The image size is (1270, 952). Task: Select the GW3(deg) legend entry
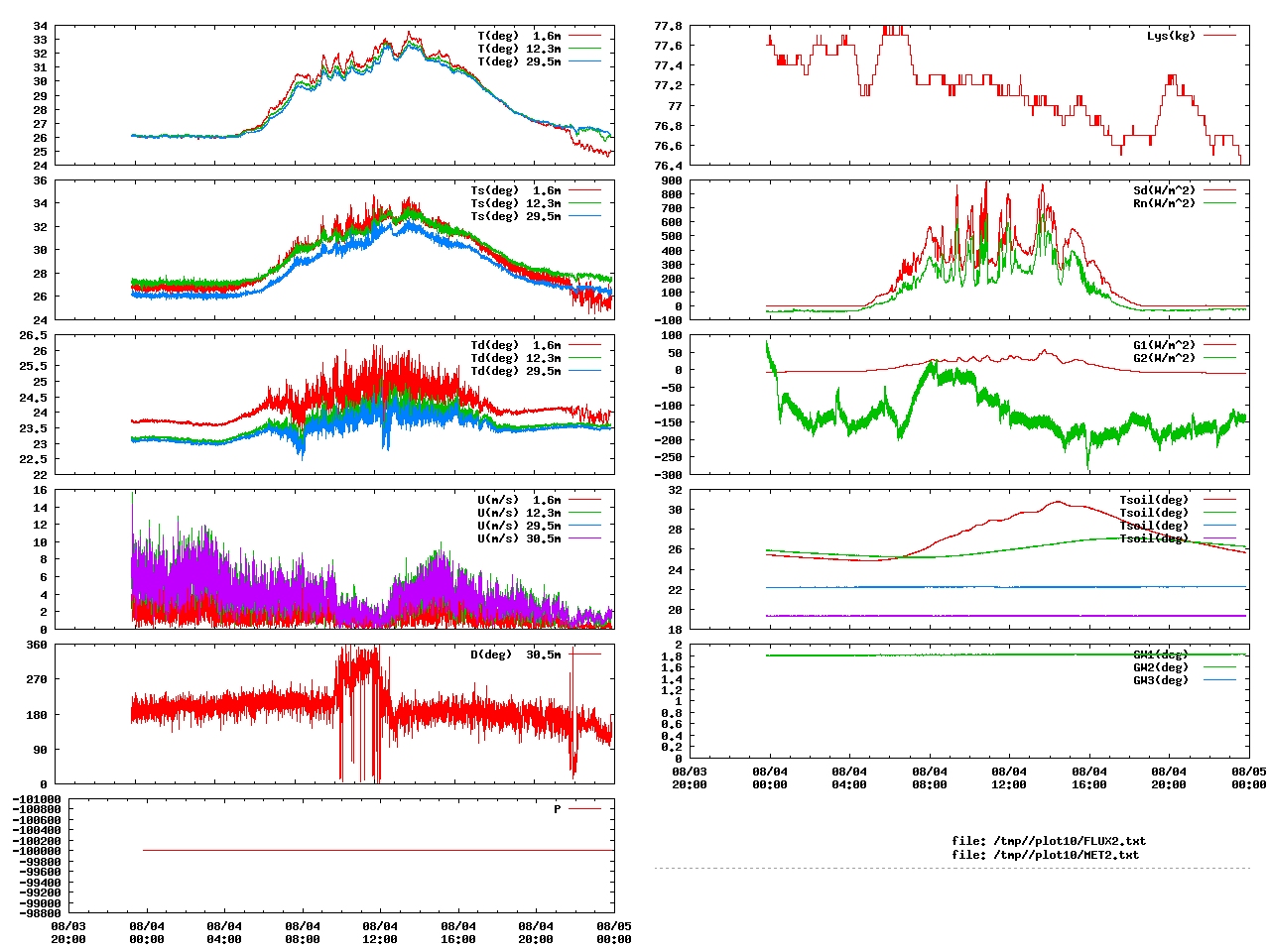(1161, 680)
